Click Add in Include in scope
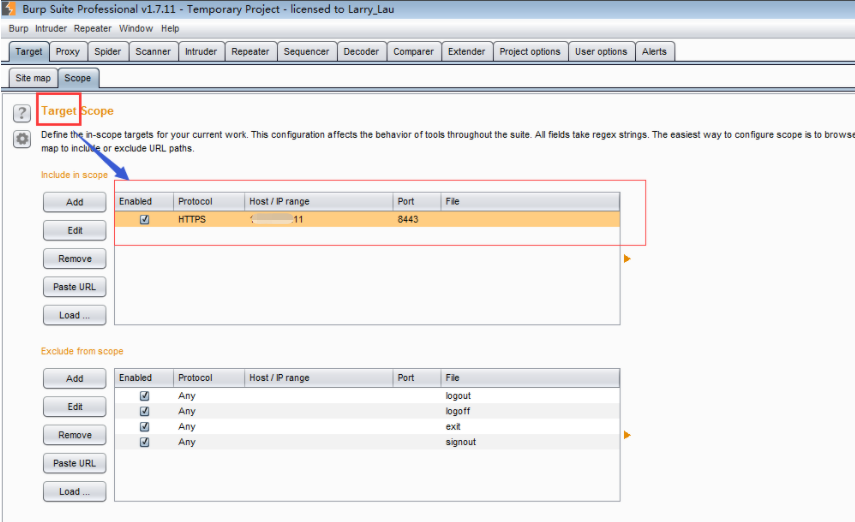 [x=75, y=202]
